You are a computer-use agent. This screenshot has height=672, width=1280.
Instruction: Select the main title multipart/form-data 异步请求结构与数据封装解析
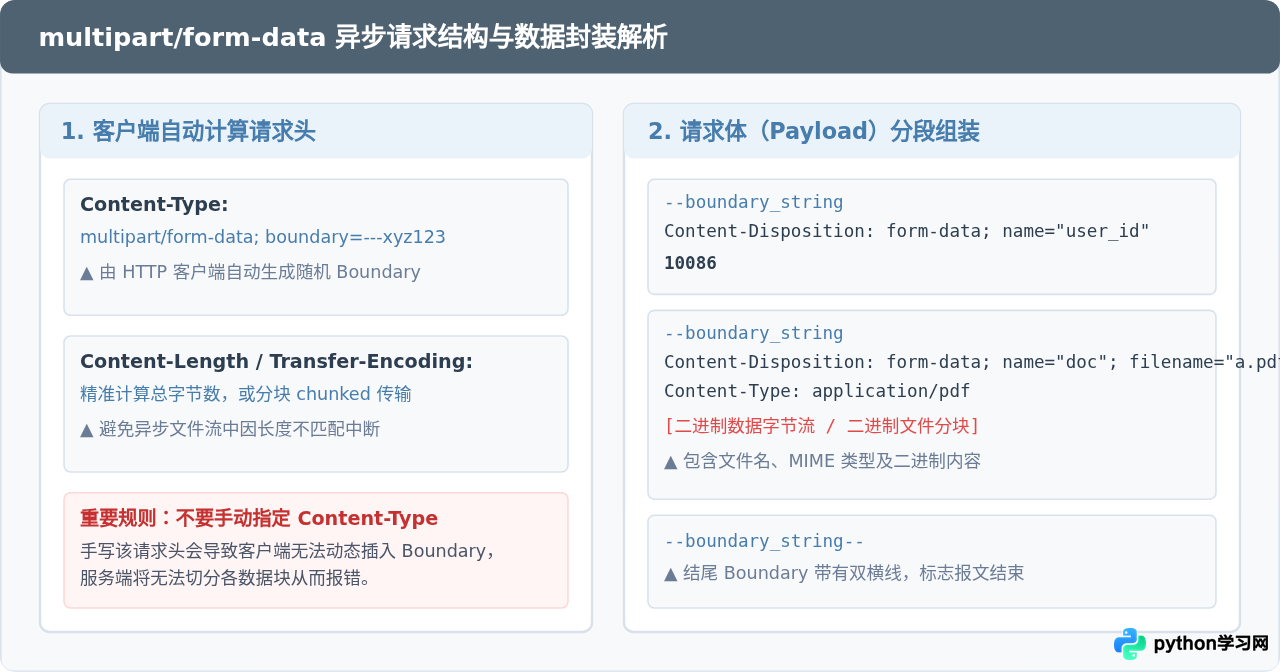[x=353, y=38]
